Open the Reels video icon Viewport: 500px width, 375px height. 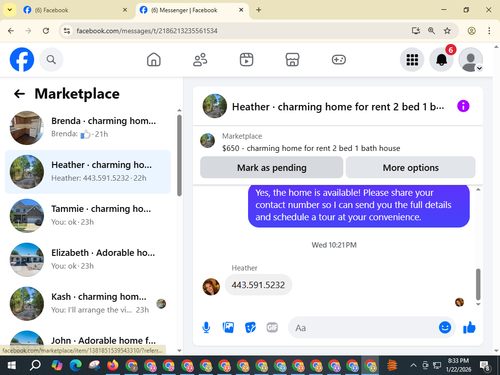(246, 60)
